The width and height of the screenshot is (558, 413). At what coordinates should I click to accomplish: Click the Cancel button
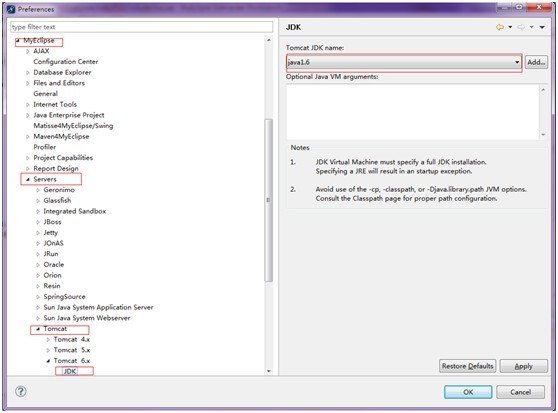pyautogui.click(x=520, y=392)
